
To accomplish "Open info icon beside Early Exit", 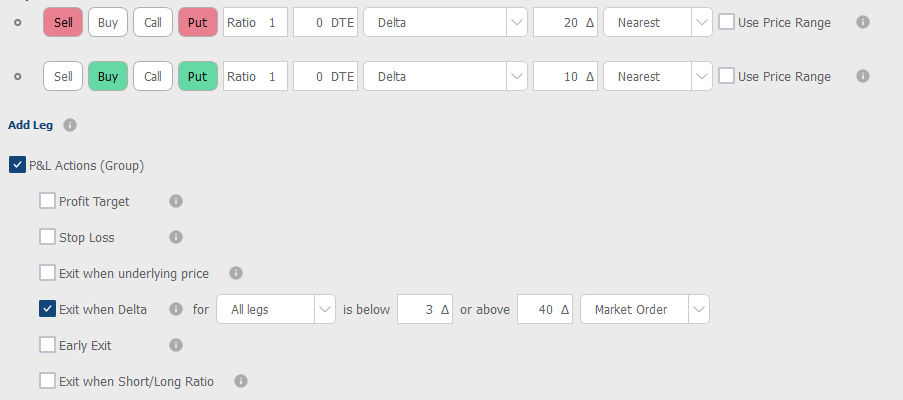I will tap(176, 345).
